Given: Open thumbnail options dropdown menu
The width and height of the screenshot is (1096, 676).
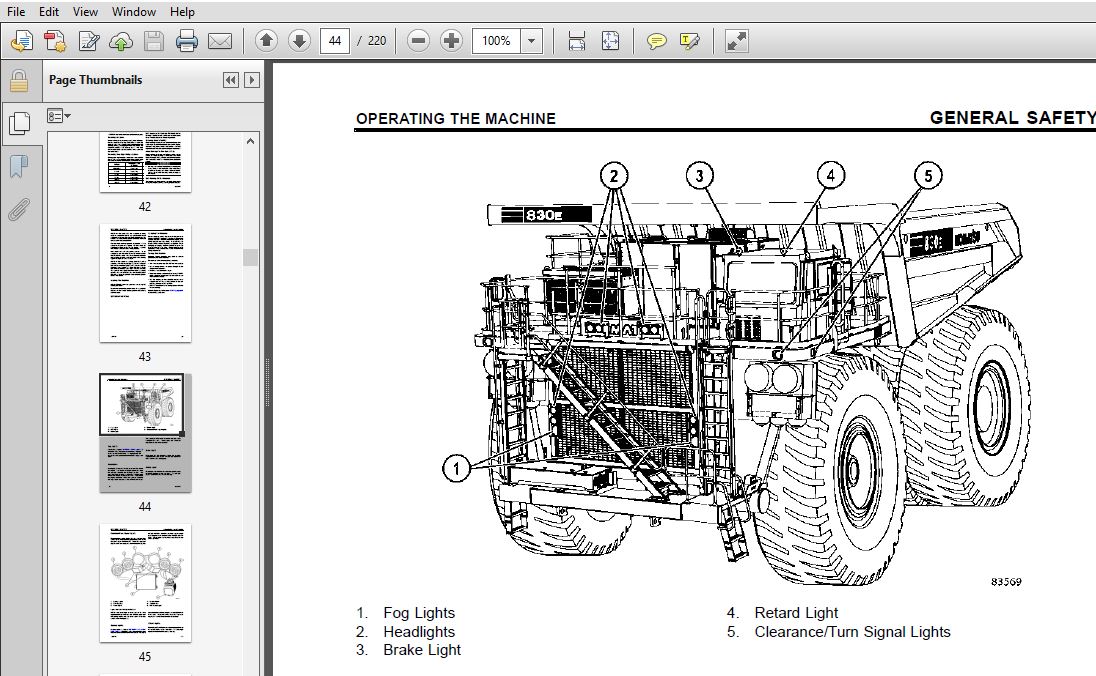Looking at the screenshot, I should click(x=59, y=116).
